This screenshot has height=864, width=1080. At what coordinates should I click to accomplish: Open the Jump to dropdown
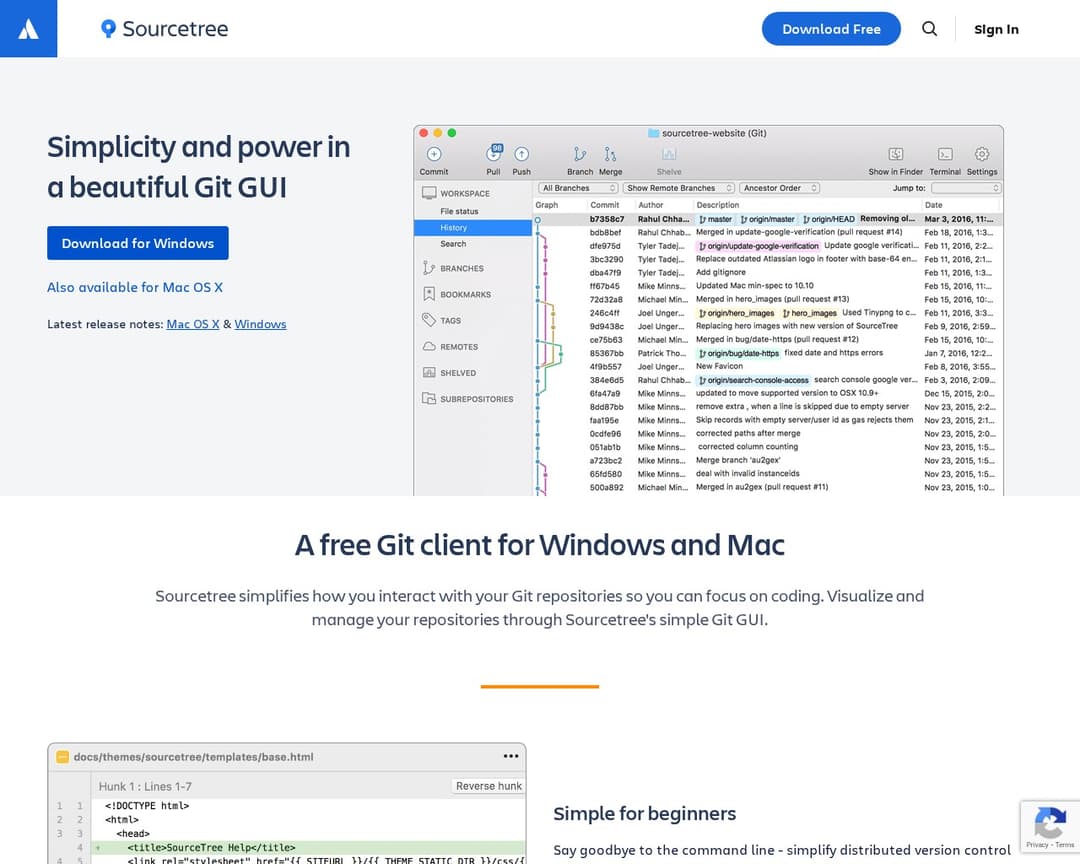(x=966, y=188)
